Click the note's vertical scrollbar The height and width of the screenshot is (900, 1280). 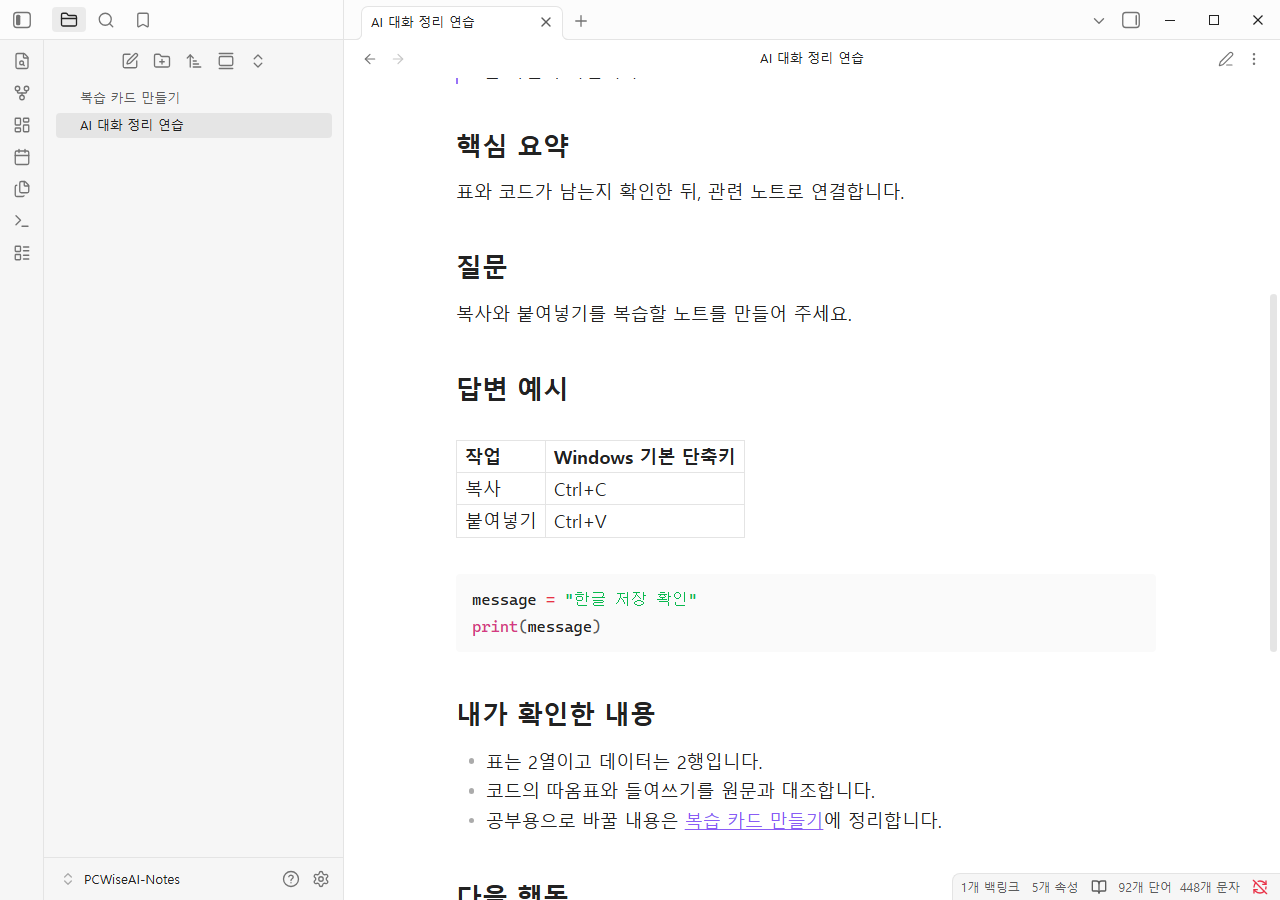[1273, 472]
